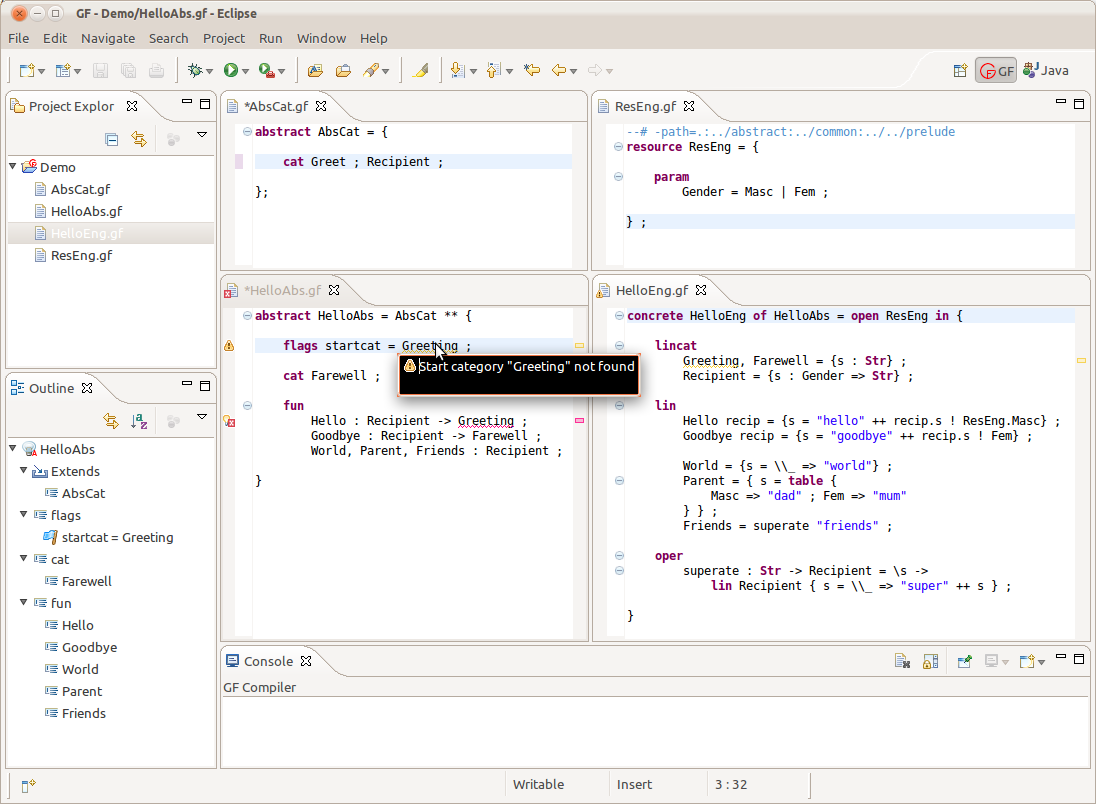Switch to the GF perspective
This screenshot has width=1096, height=804.
pos(996,70)
